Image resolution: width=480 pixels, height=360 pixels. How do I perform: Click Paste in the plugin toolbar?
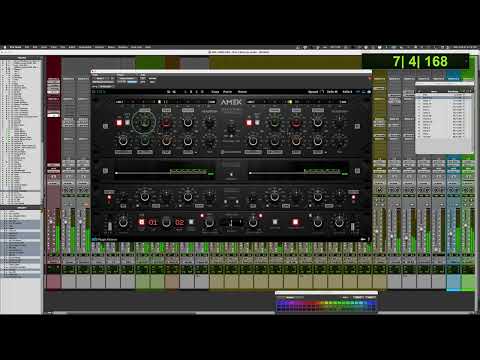pos(227,92)
